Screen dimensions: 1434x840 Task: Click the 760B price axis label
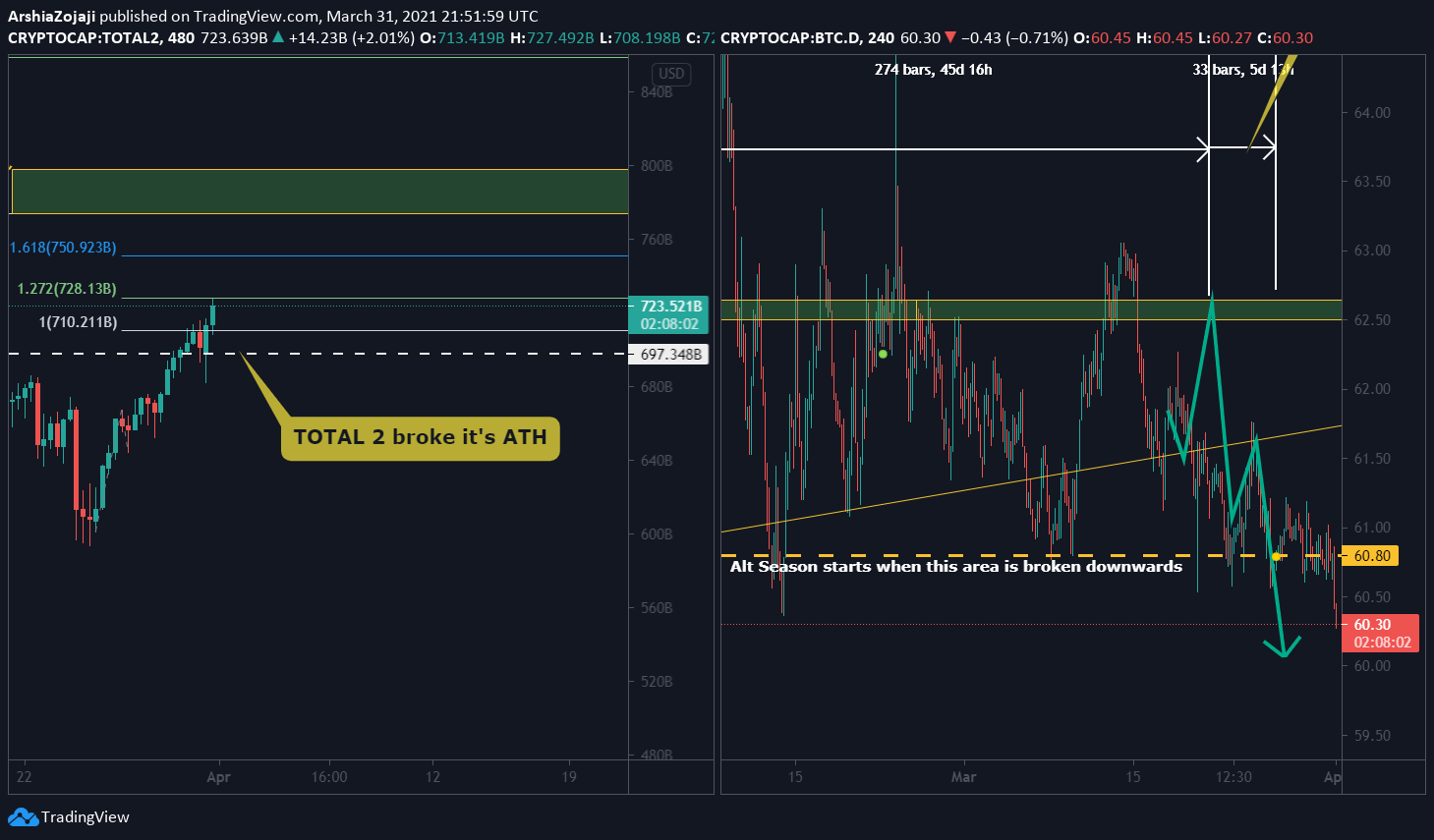point(657,240)
